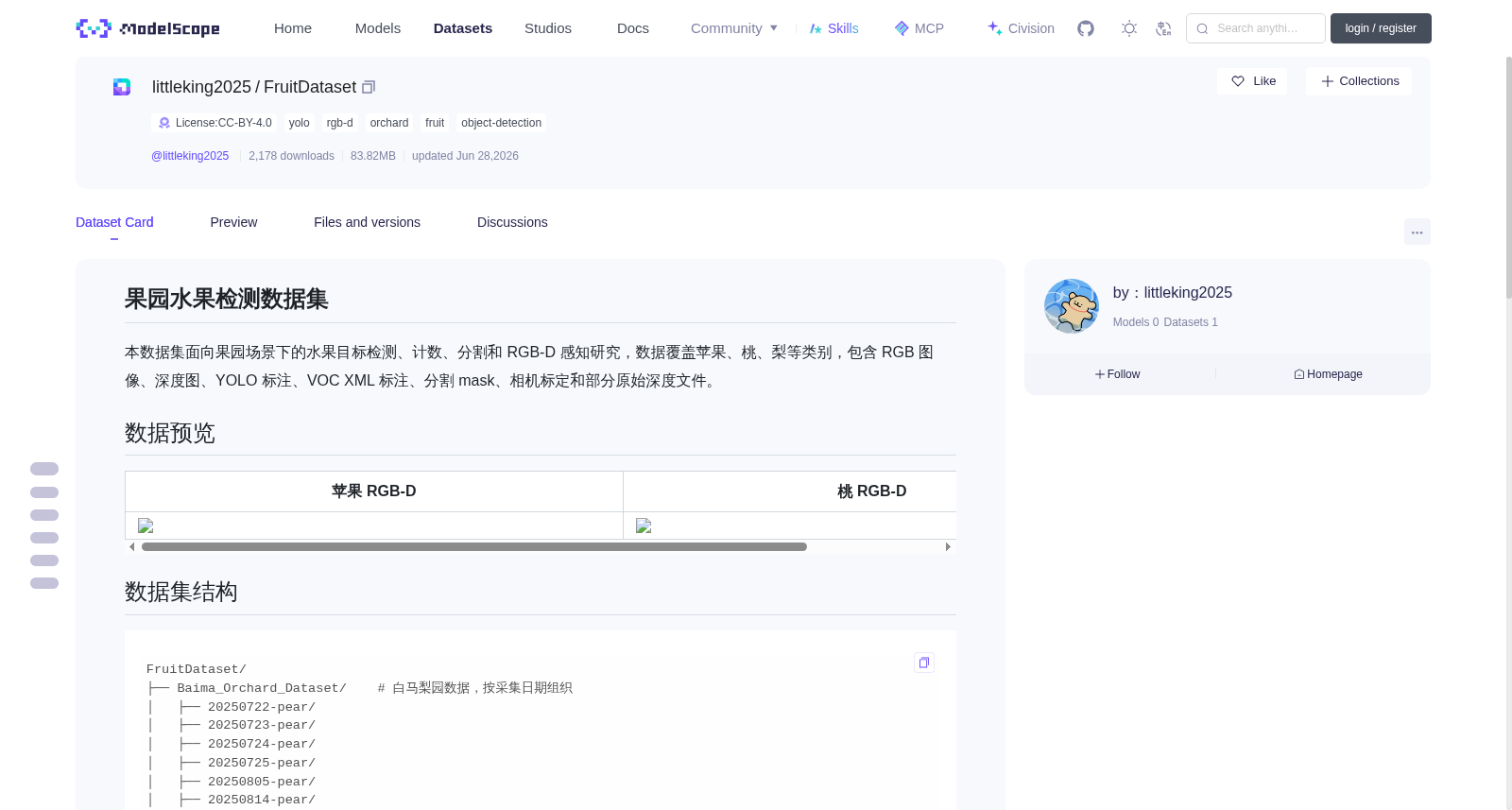Click the heading 果园水果检测数据集
The height and width of the screenshot is (810, 1512).
click(x=227, y=299)
